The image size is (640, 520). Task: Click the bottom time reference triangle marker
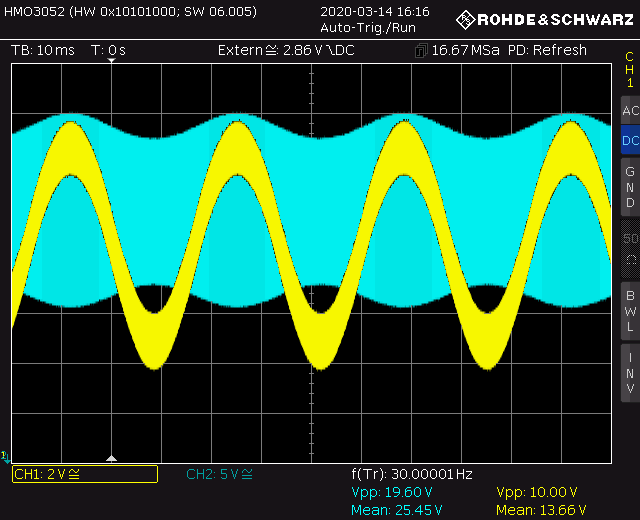pyautogui.click(x=112, y=458)
